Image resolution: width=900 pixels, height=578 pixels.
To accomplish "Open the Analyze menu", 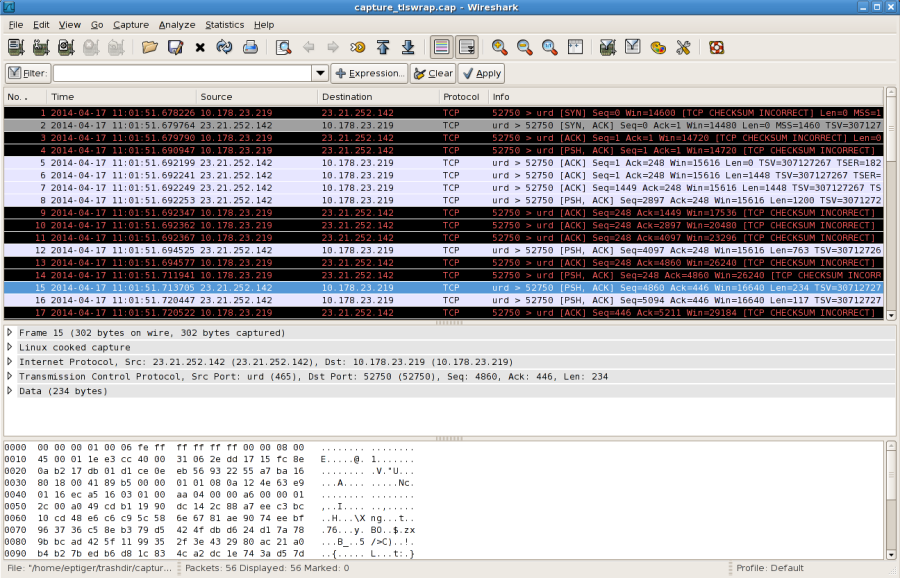I will [175, 24].
